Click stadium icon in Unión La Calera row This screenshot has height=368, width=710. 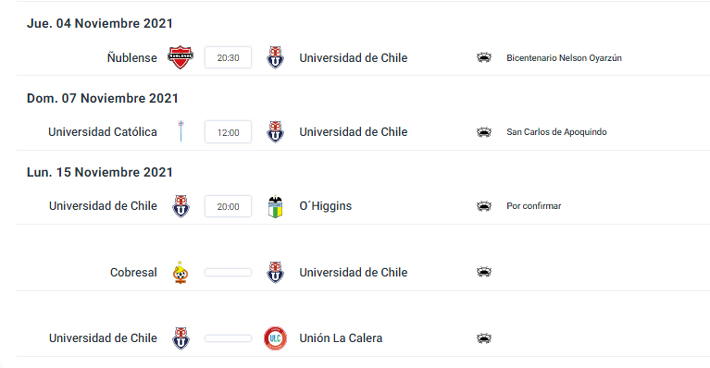pyautogui.click(x=484, y=338)
